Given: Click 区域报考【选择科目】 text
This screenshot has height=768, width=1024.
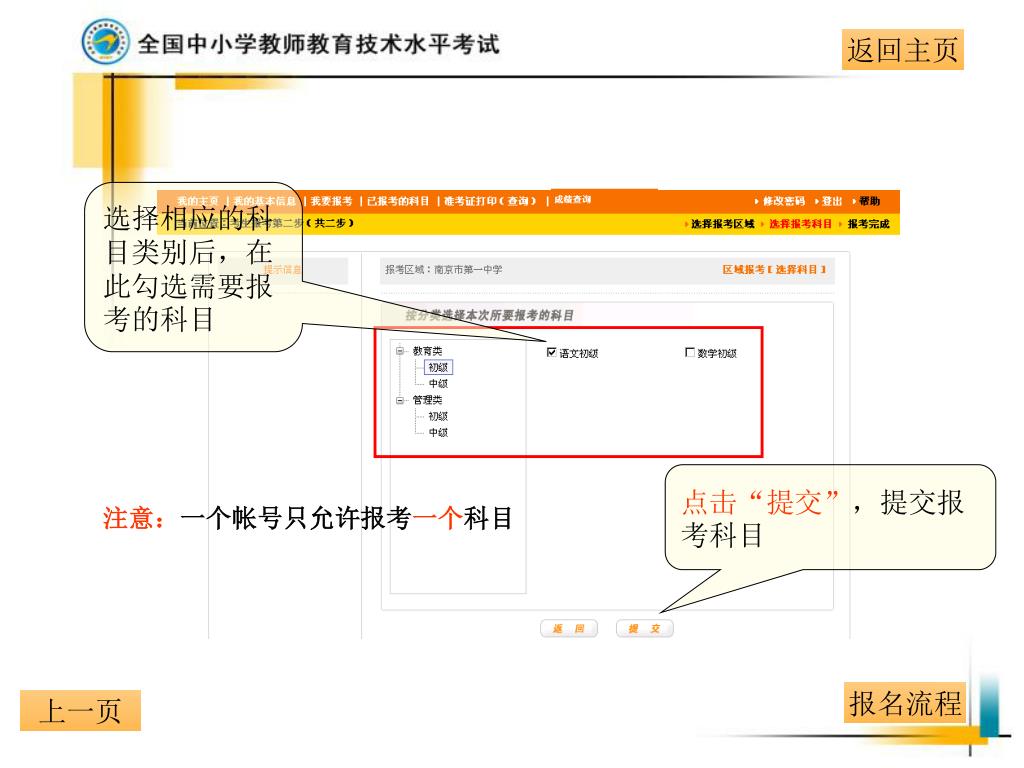Looking at the screenshot, I should [x=775, y=270].
